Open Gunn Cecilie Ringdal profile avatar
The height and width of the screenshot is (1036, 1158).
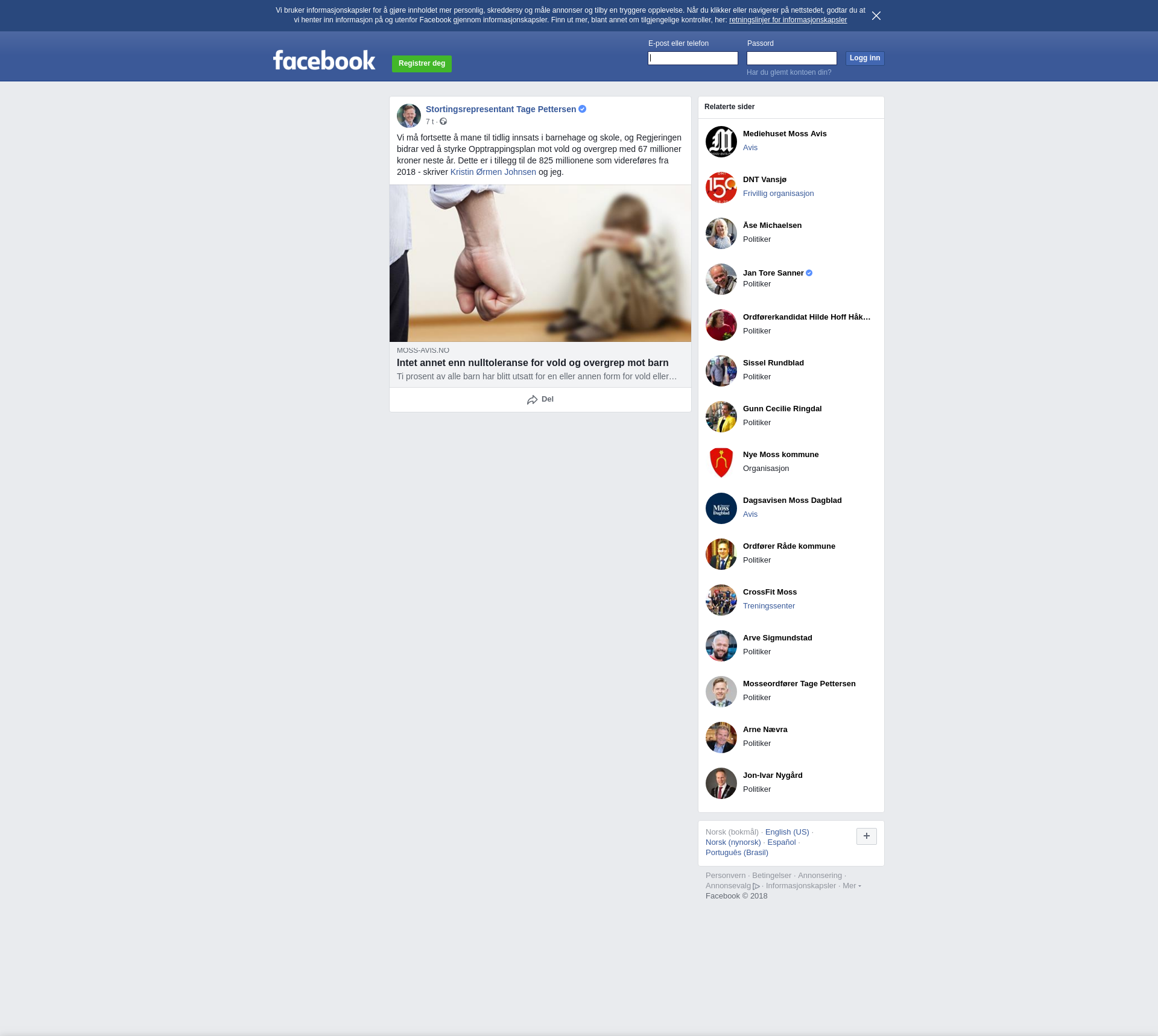click(721, 417)
